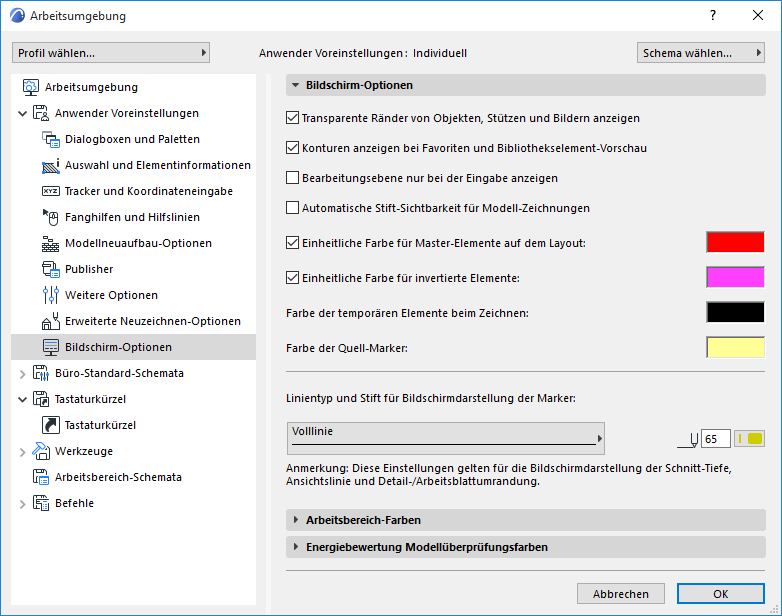Screen dimensions: 782x616
Task: Select Fanghilfen und Hilfslinien entry
Action: point(132,217)
